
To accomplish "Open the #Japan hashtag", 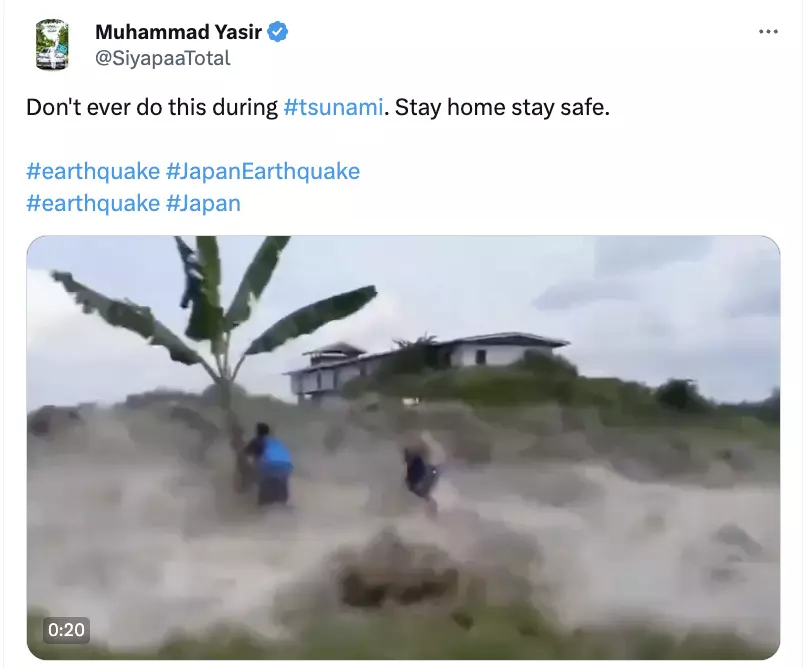I will click(203, 203).
